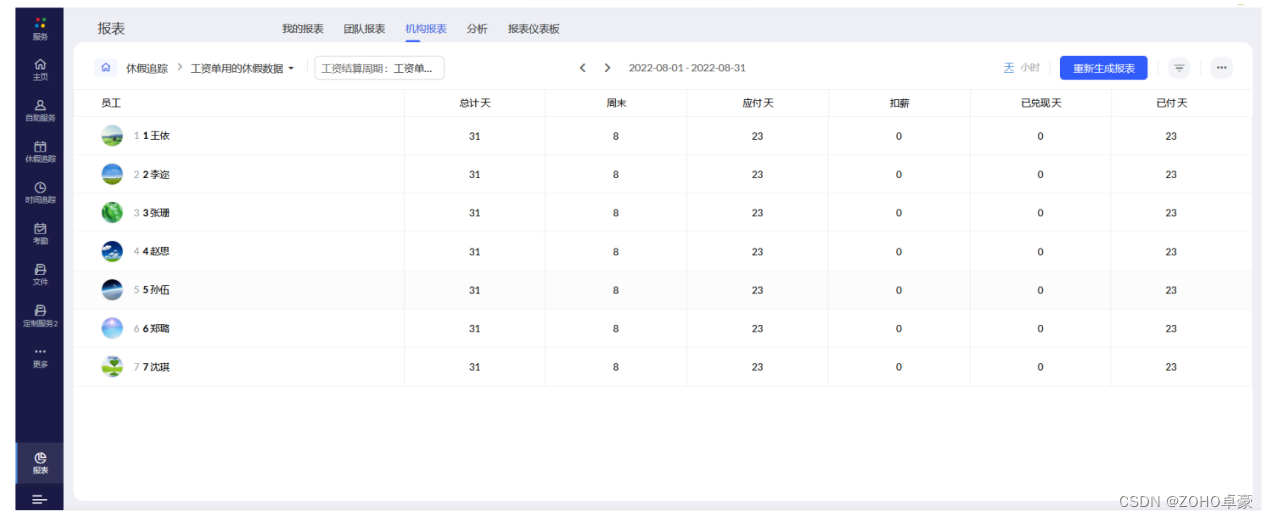Click the 休假追踪 breadcrumb link
1268x519 pixels.
pos(147,69)
